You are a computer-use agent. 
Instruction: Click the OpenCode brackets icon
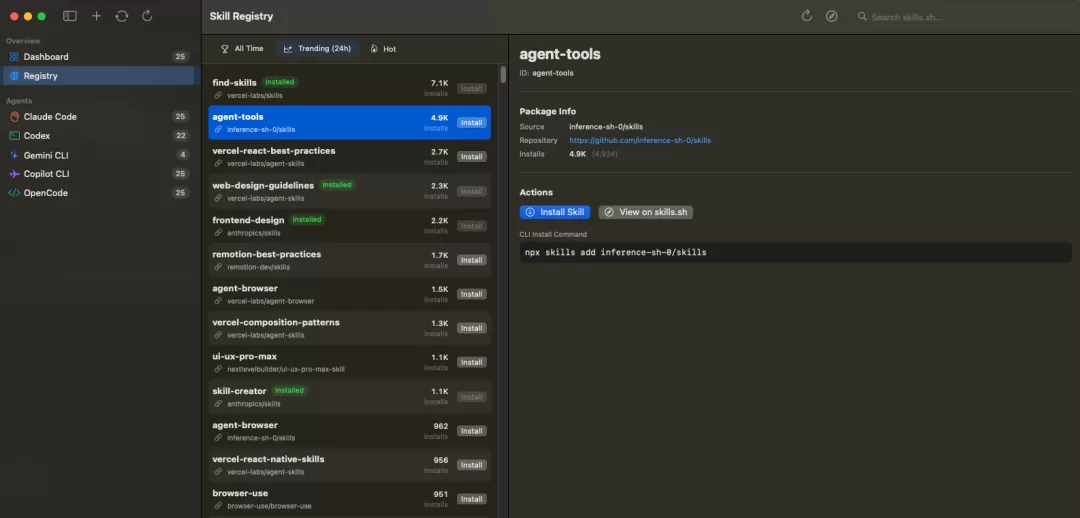coord(14,193)
